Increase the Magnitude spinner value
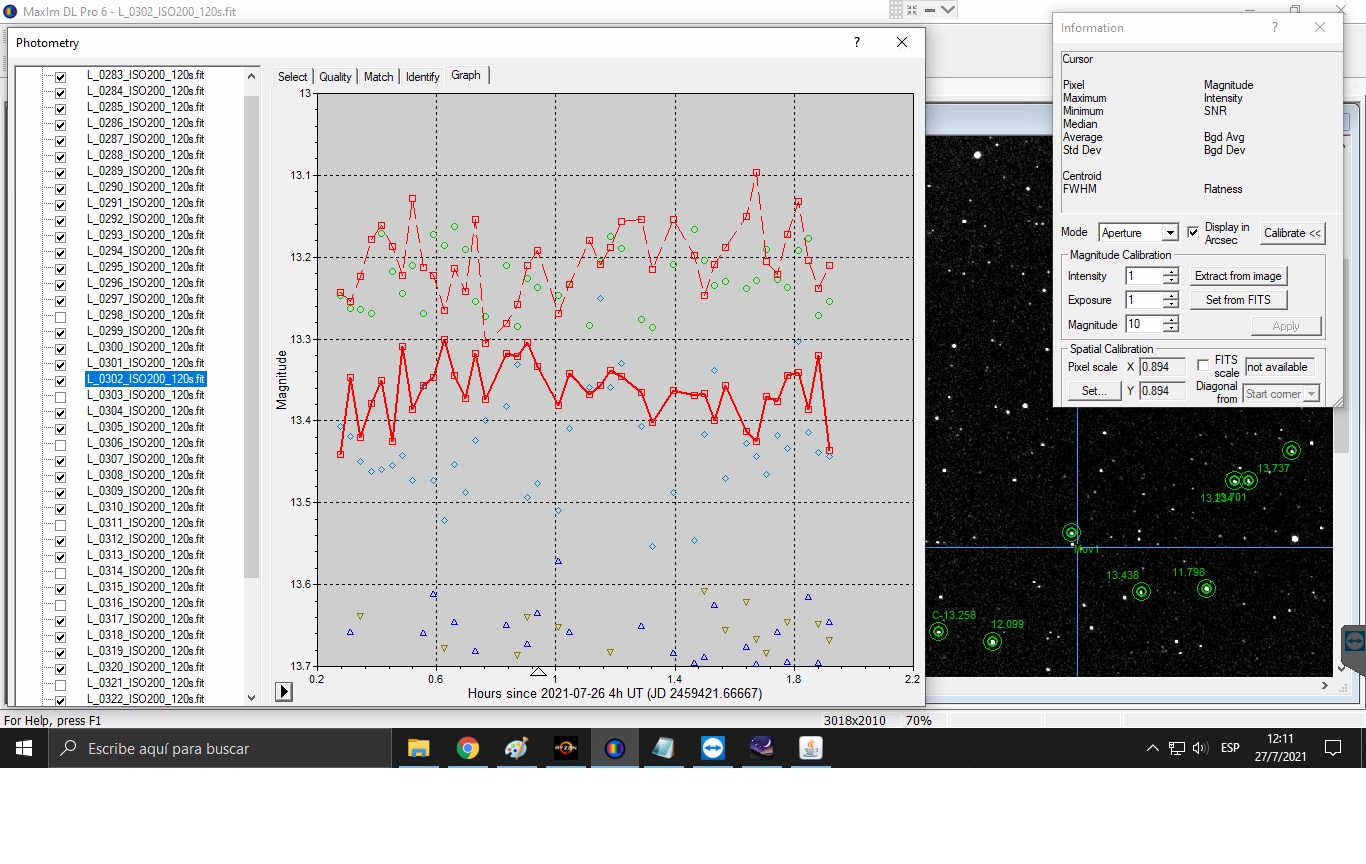Image resolution: width=1366 pixels, height=864 pixels. tap(1171, 320)
